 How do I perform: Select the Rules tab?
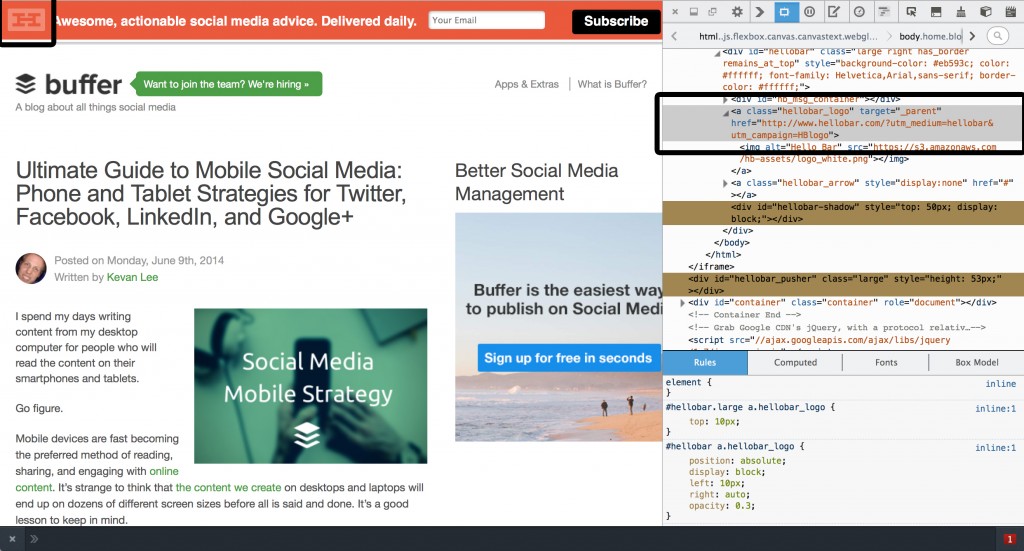tap(705, 362)
